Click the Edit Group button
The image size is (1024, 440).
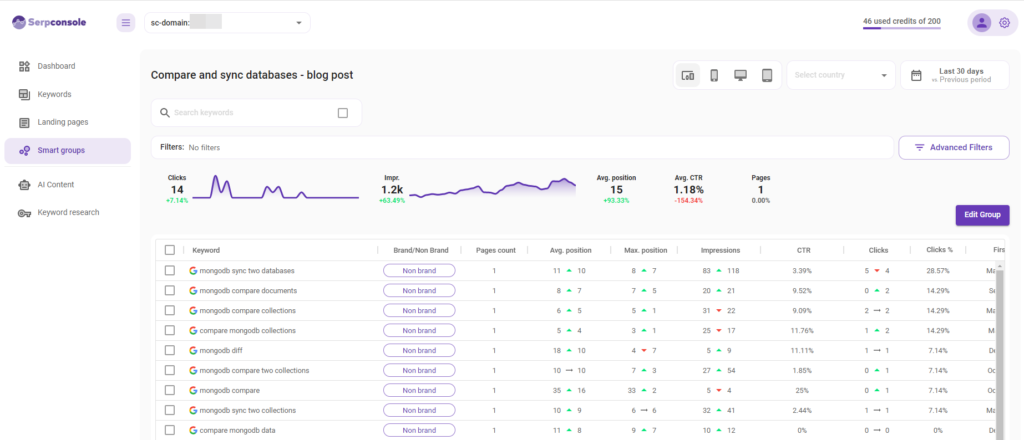pos(982,215)
